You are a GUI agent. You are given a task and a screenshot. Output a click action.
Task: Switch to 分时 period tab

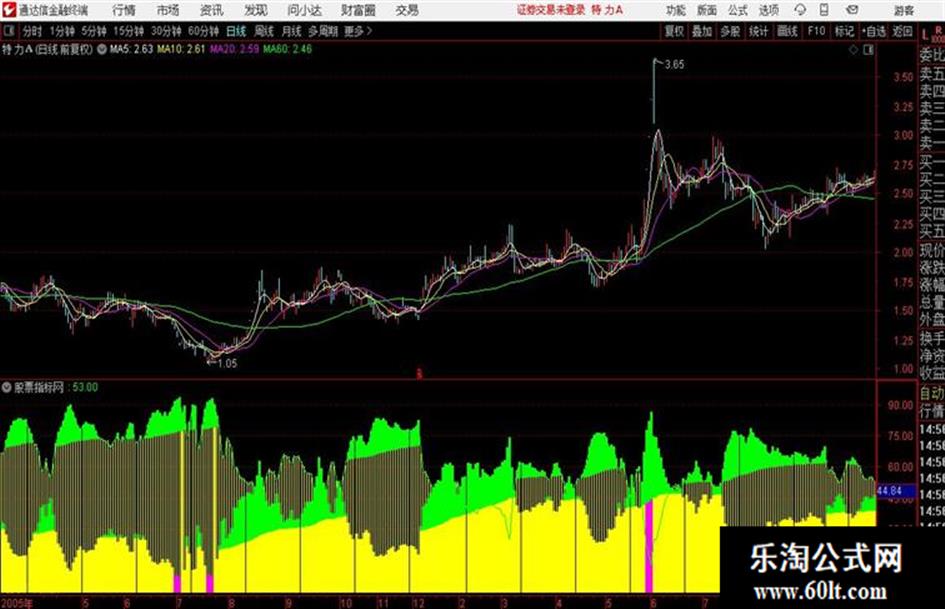coord(33,31)
